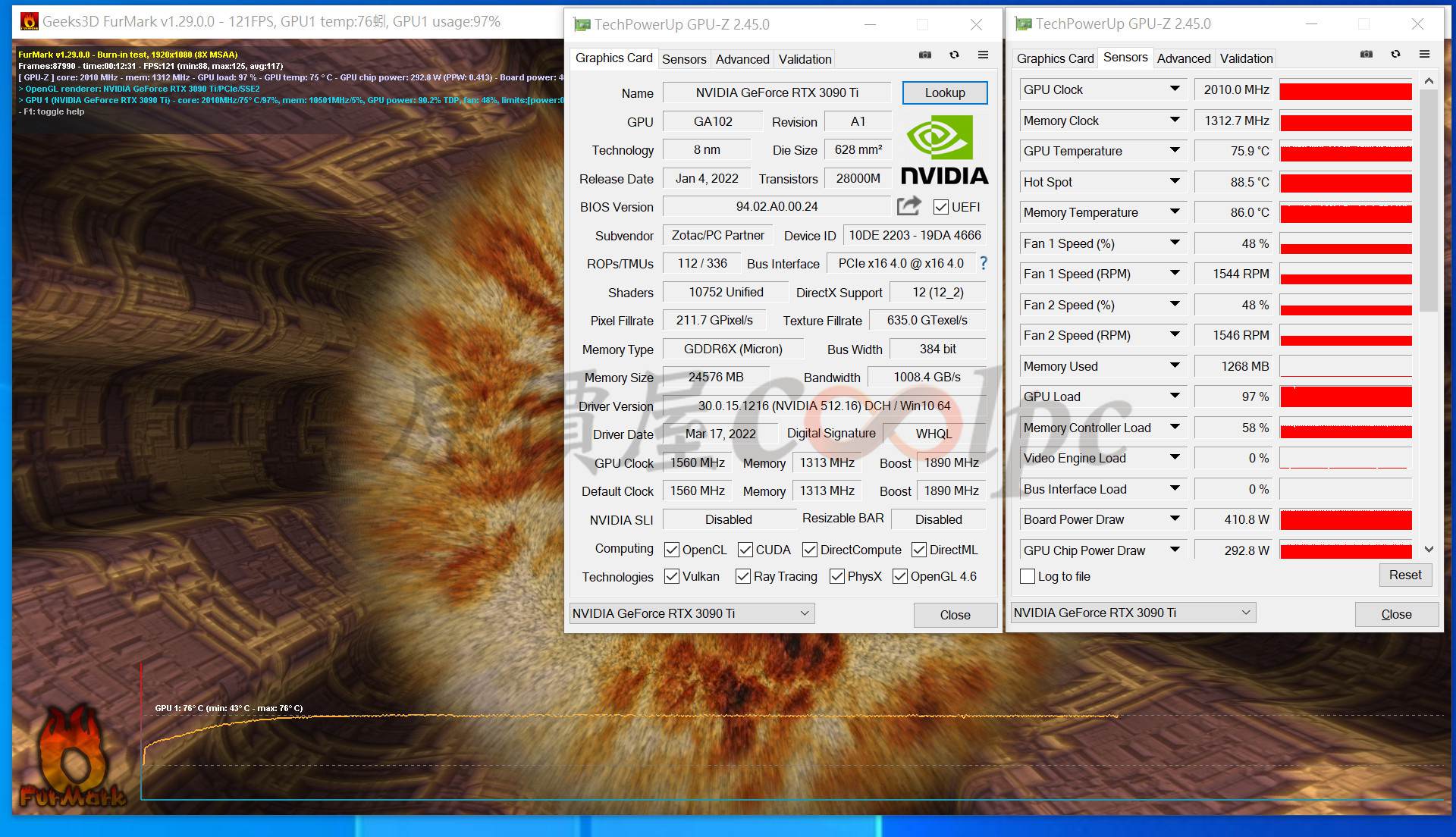
Task: Click the Lookup button
Action: pos(945,92)
